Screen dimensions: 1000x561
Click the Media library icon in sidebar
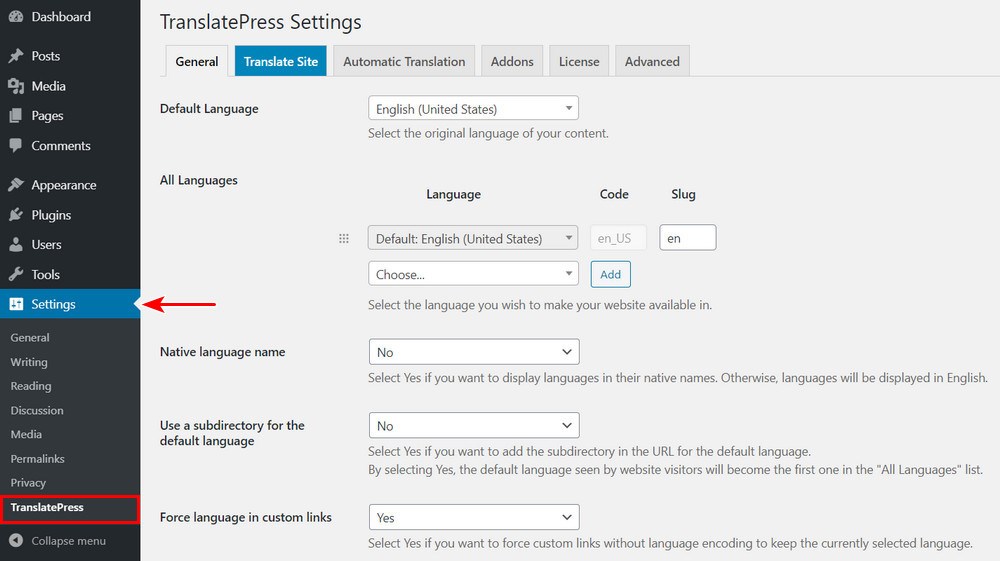point(16,86)
